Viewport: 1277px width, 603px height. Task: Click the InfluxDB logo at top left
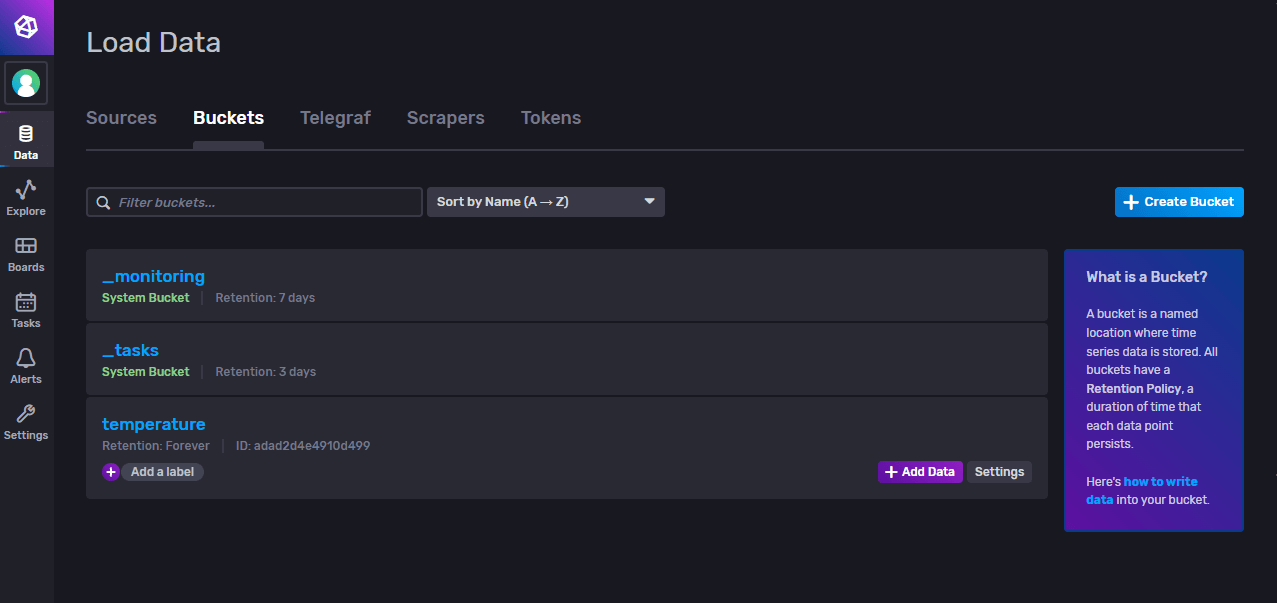pyautogui.click(x=26, y=27)
